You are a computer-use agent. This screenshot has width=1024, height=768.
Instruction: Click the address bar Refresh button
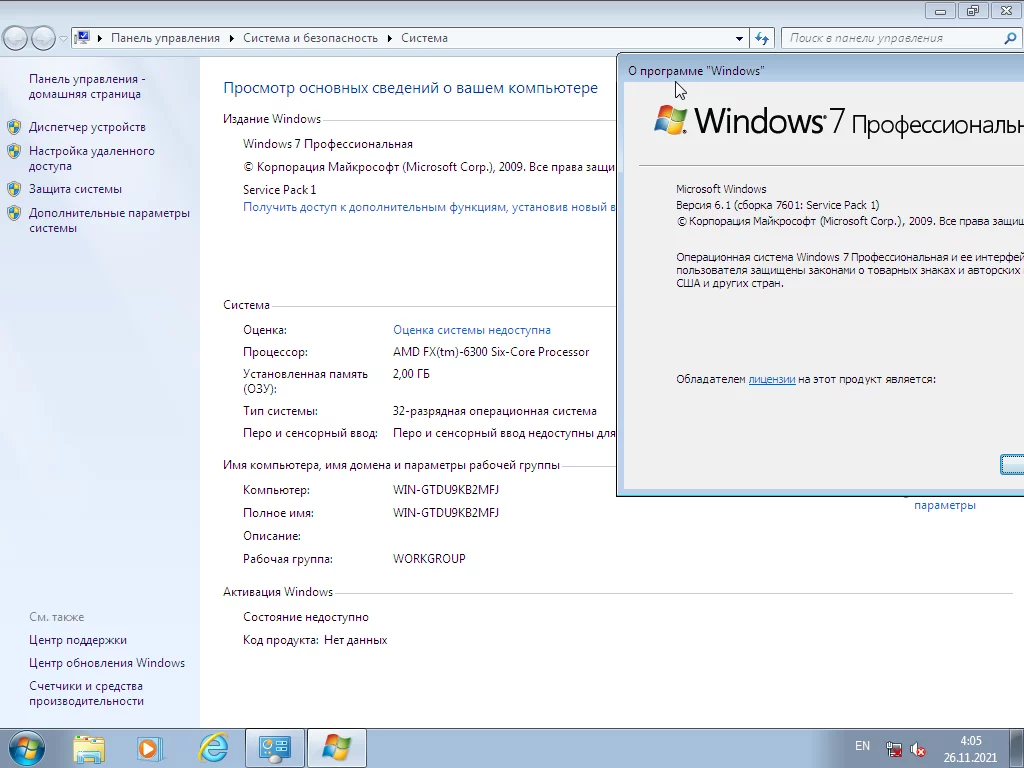[762, 39]
